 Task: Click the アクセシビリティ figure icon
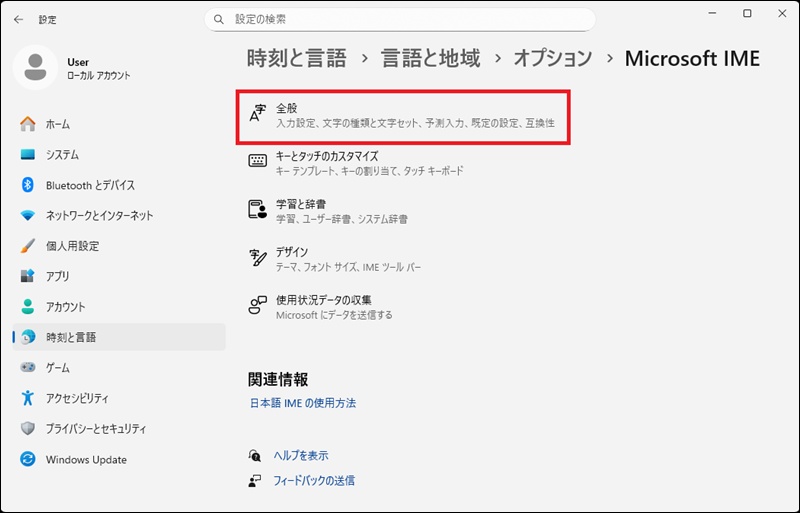click(28, 398)
